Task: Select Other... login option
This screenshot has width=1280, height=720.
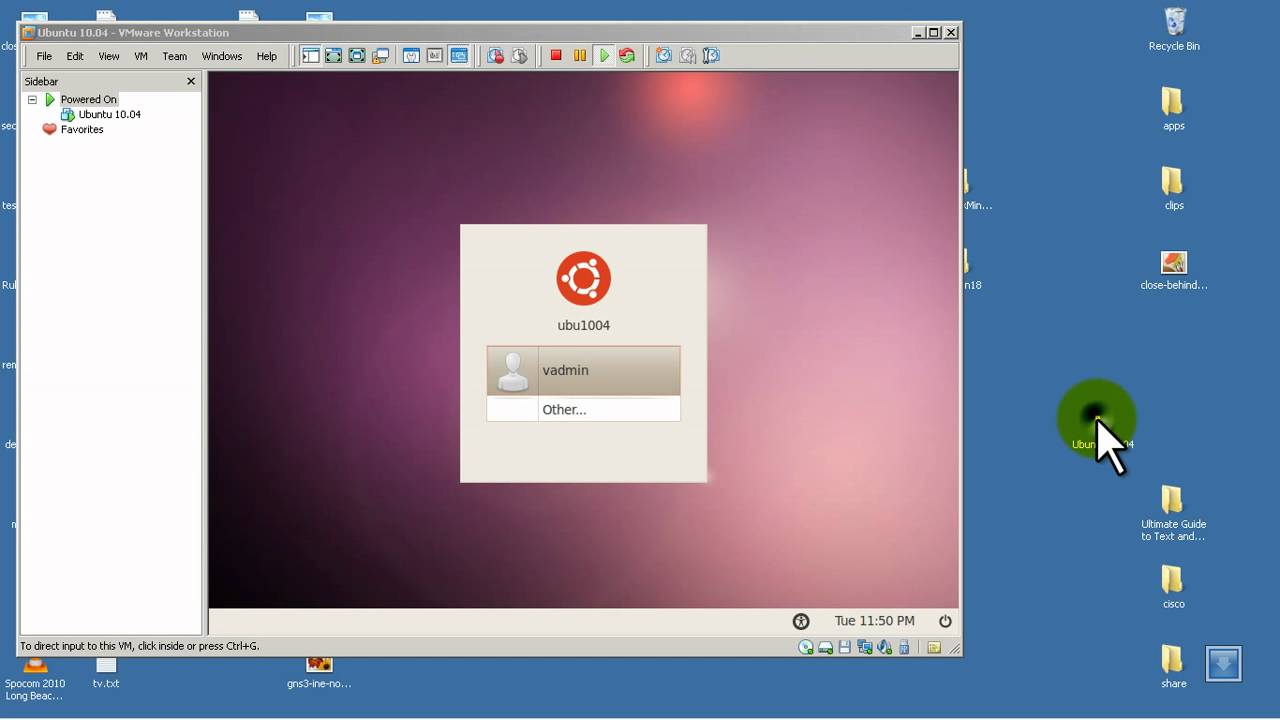Action: (x=583, y=409)
